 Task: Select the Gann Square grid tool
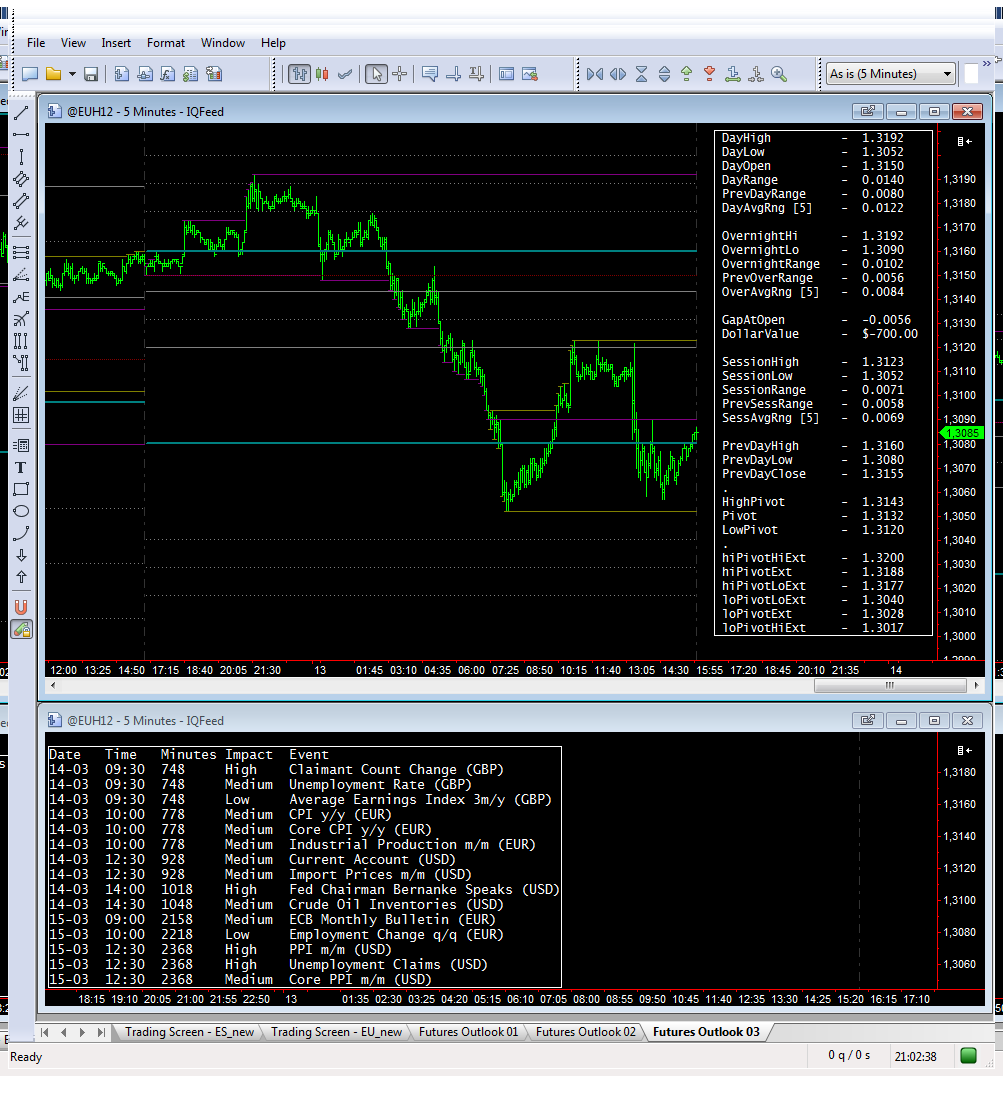(21, 415)
